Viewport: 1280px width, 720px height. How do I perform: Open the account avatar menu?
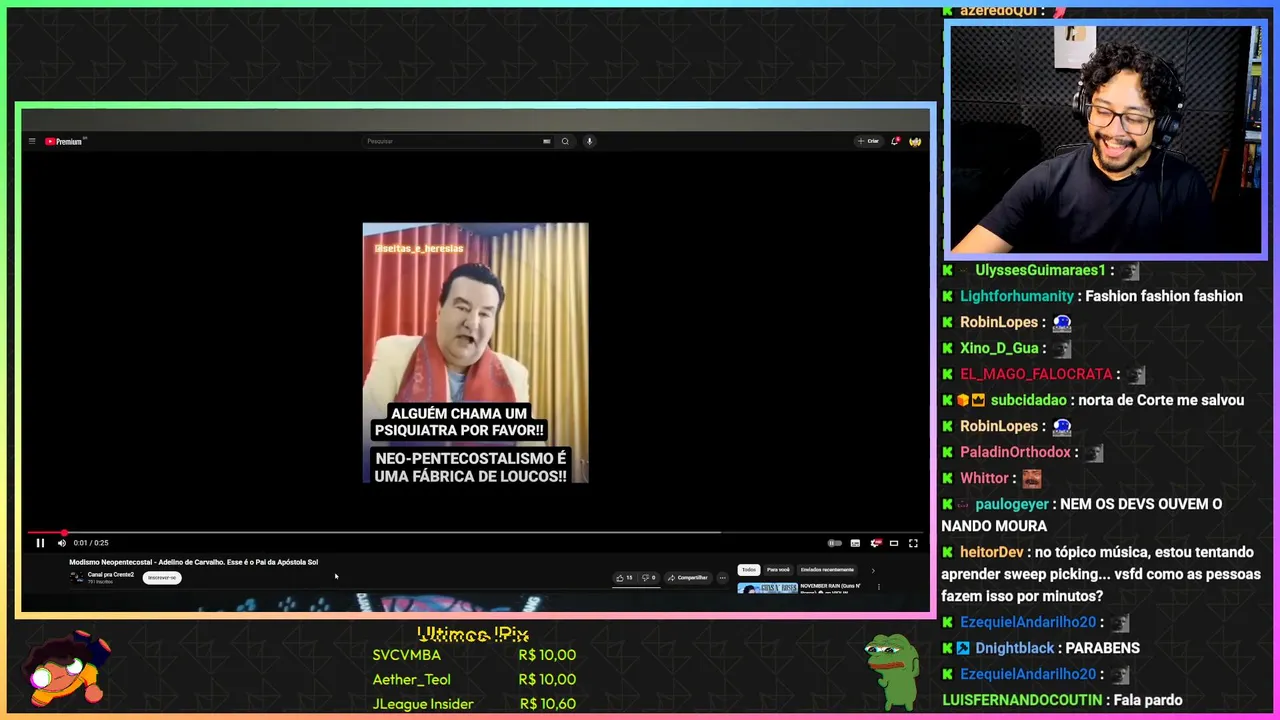pyautogui.click(x=914, y=141)
